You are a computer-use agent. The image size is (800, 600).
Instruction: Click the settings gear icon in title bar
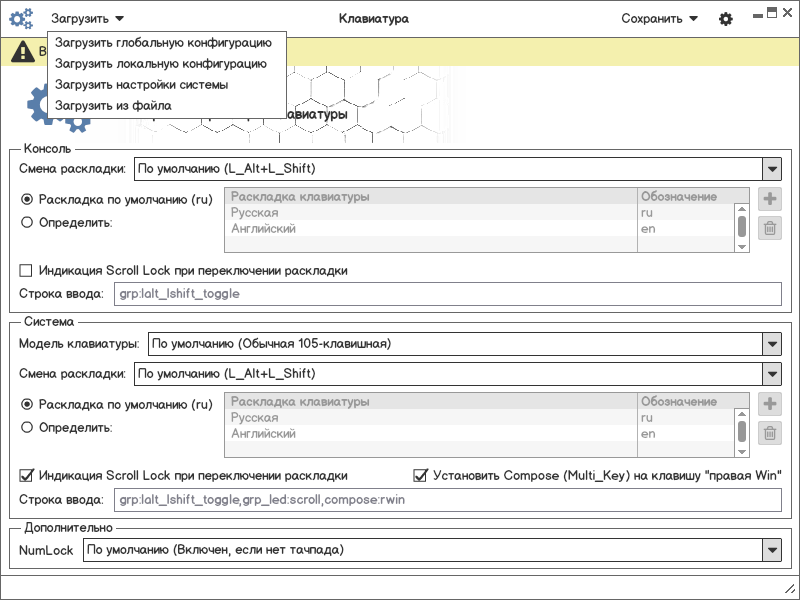[x=726, y=19]
